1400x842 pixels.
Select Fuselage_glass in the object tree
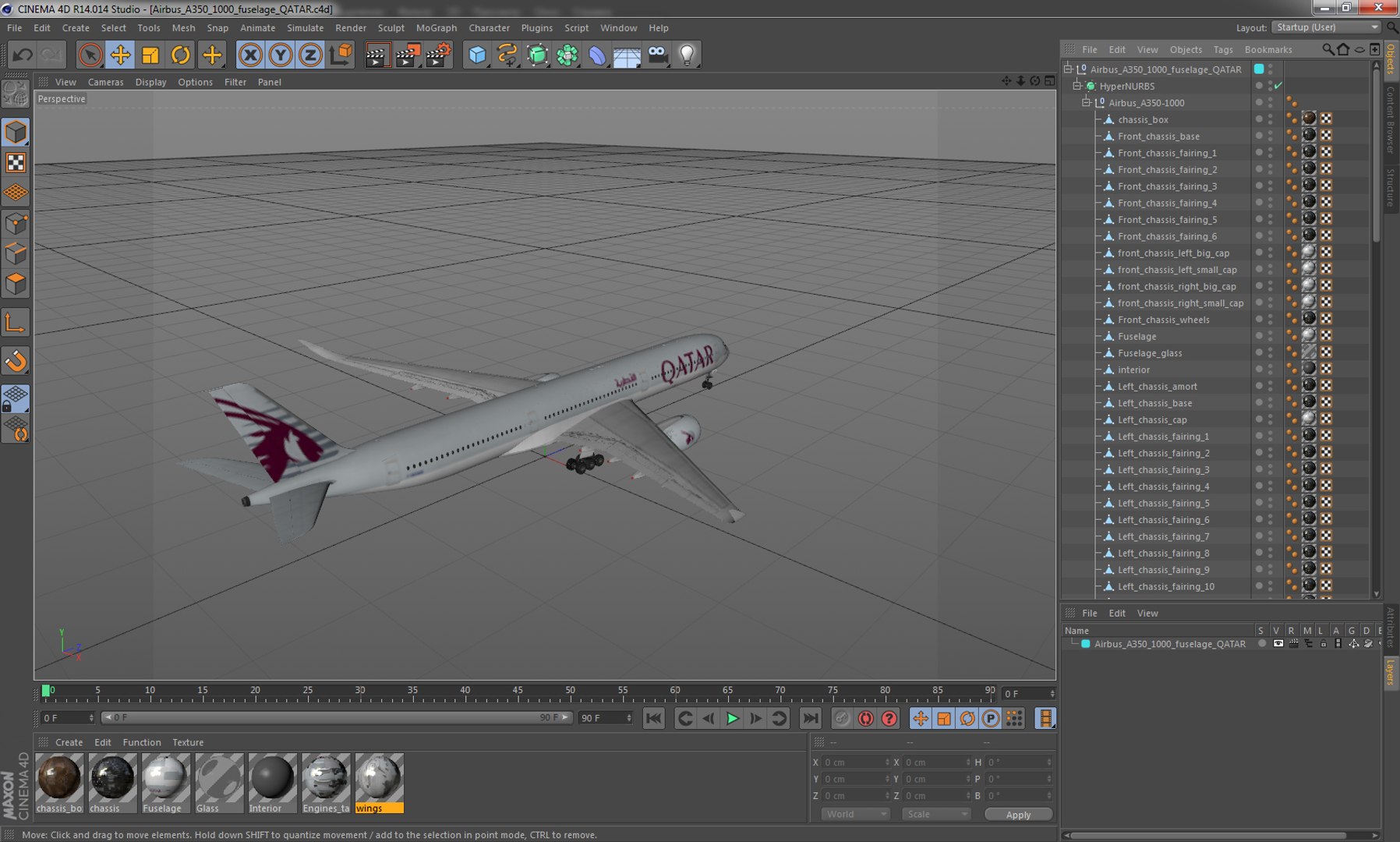tap(1150, 353)
